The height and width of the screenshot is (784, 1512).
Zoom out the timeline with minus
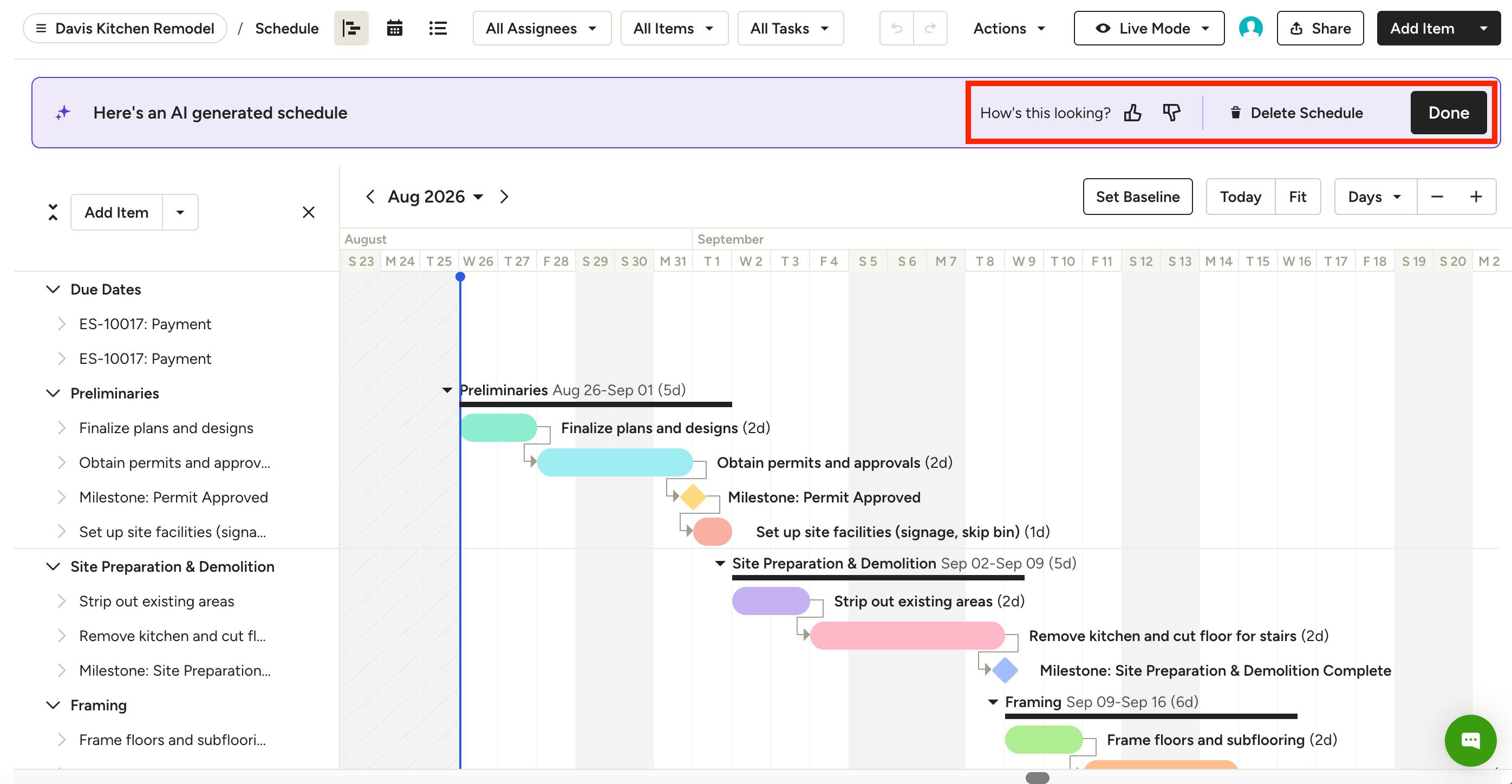(1437, 197)
